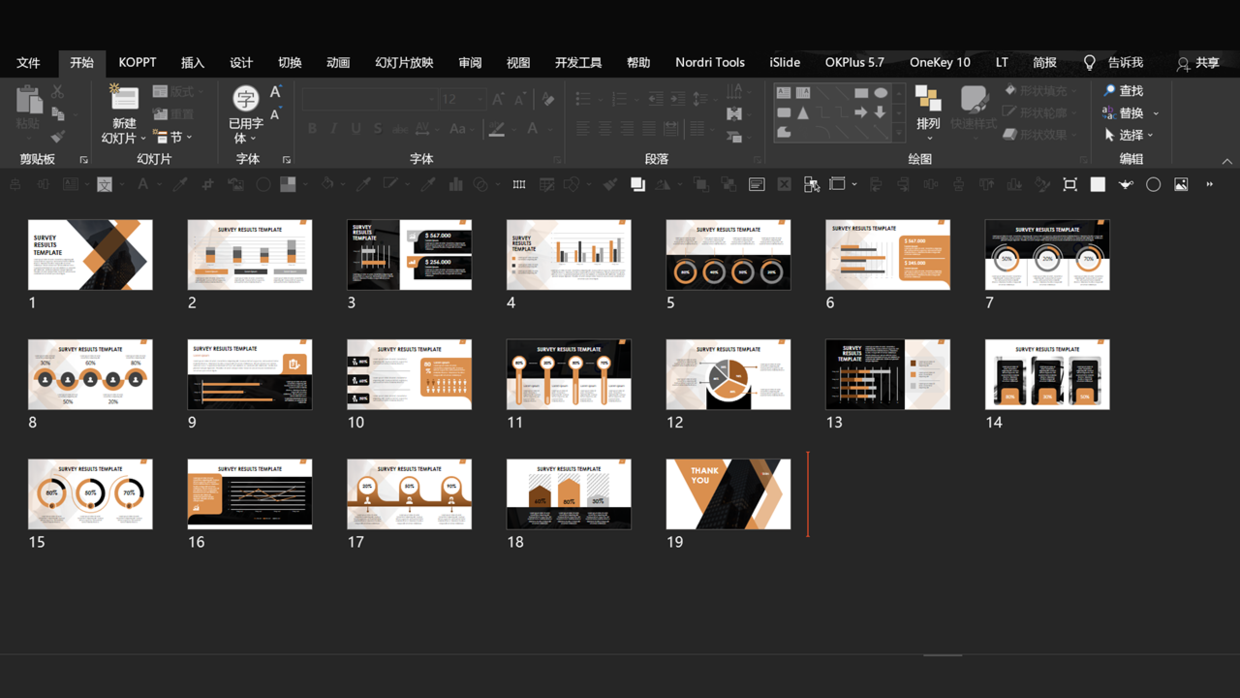Switch to the iSlide tab
This screenshot has height=698, width=1240.
(784, 62)
